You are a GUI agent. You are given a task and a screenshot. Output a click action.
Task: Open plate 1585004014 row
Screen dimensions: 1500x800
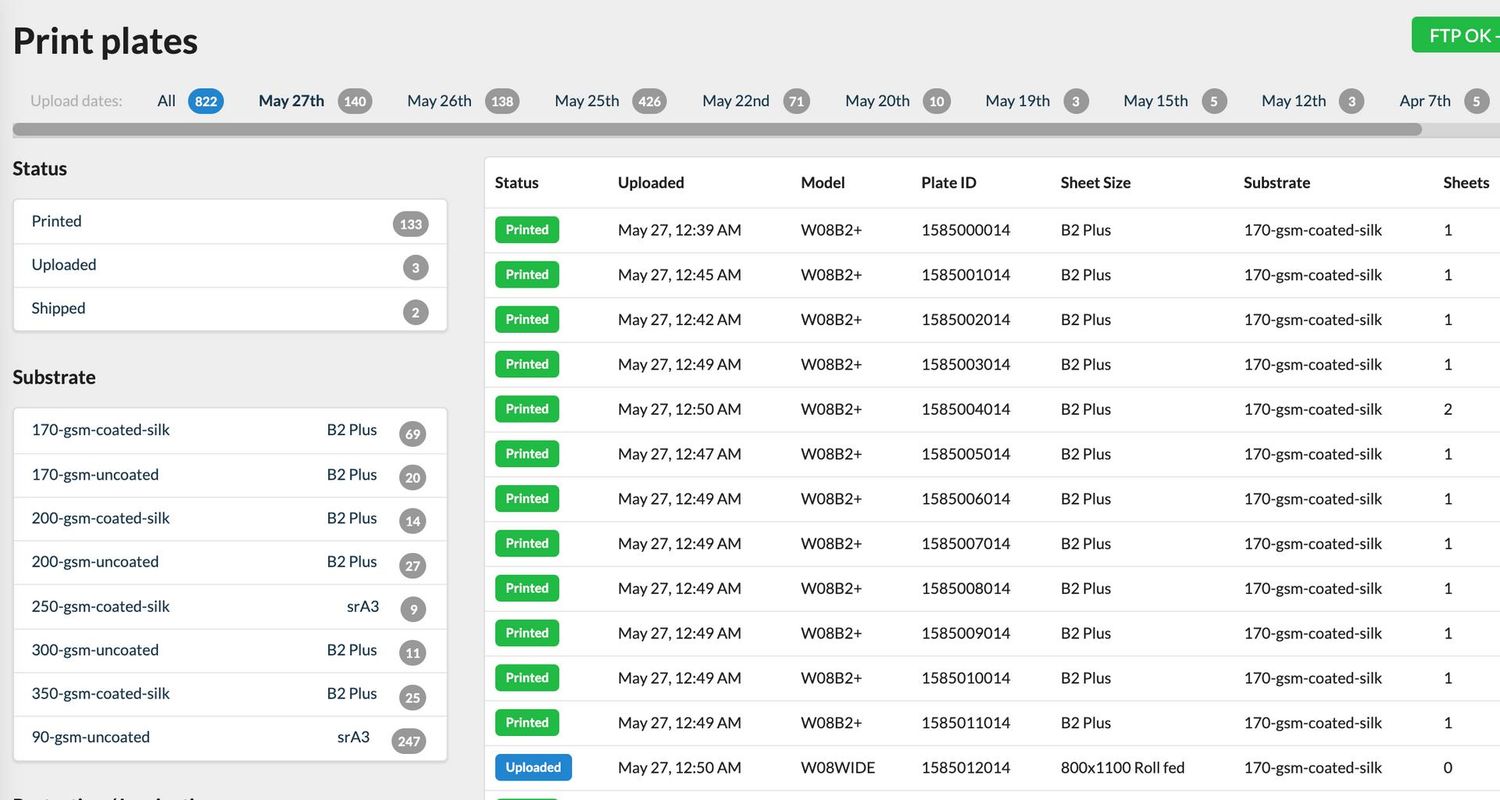pos(965,409)
